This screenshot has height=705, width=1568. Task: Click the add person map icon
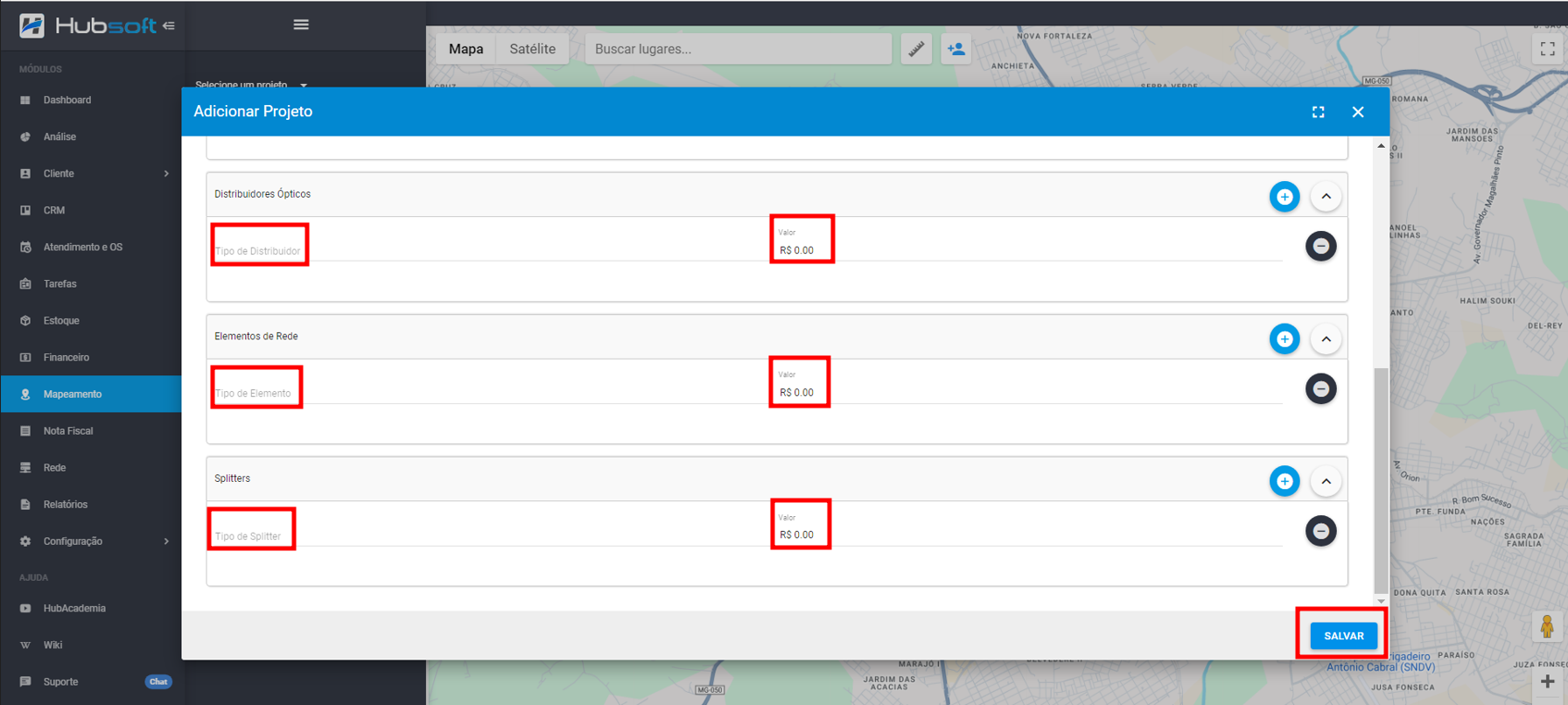[956, 49]
